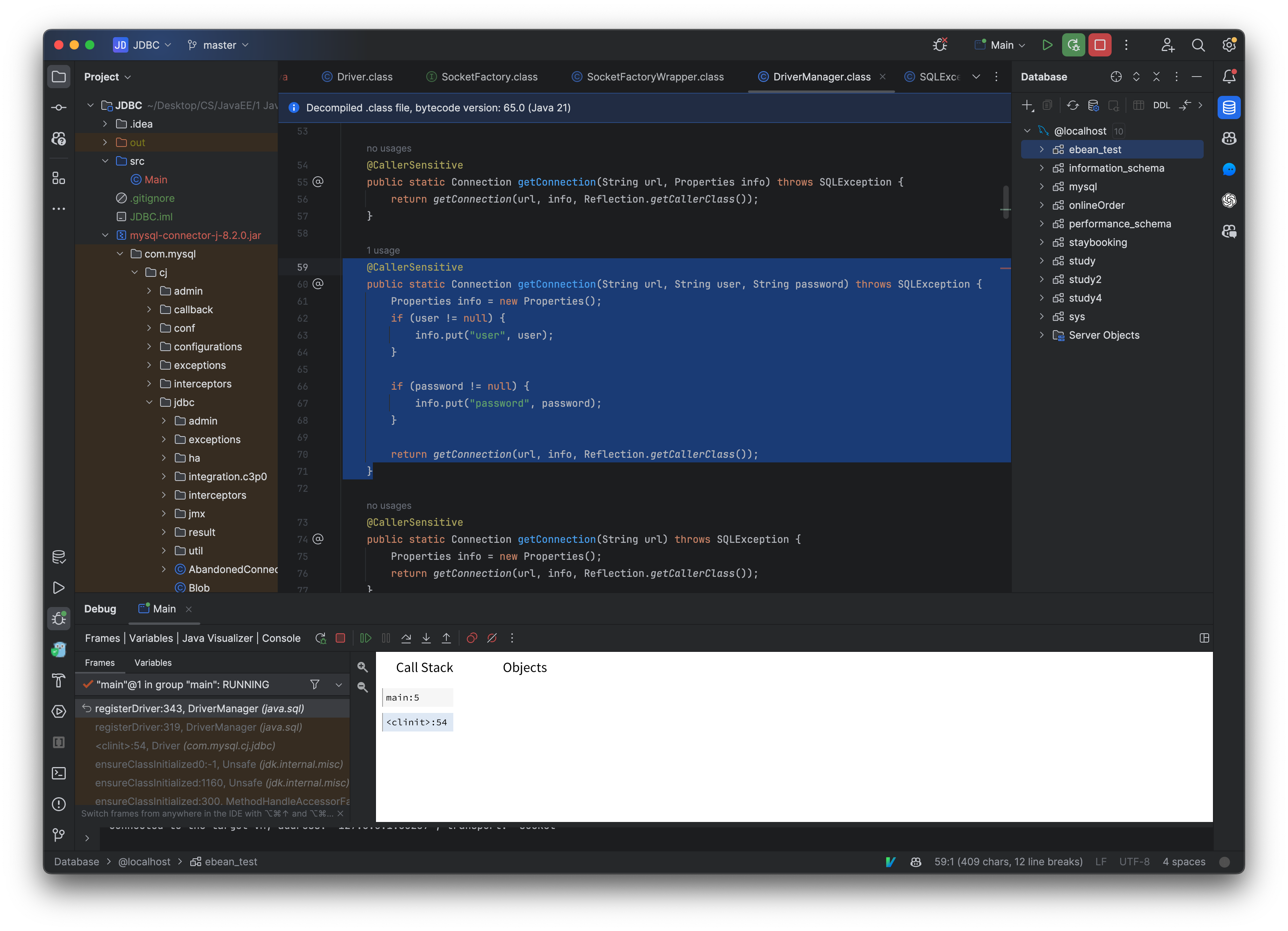
Task: Select main:5 in the Call Stack
Action: [417, 697]
